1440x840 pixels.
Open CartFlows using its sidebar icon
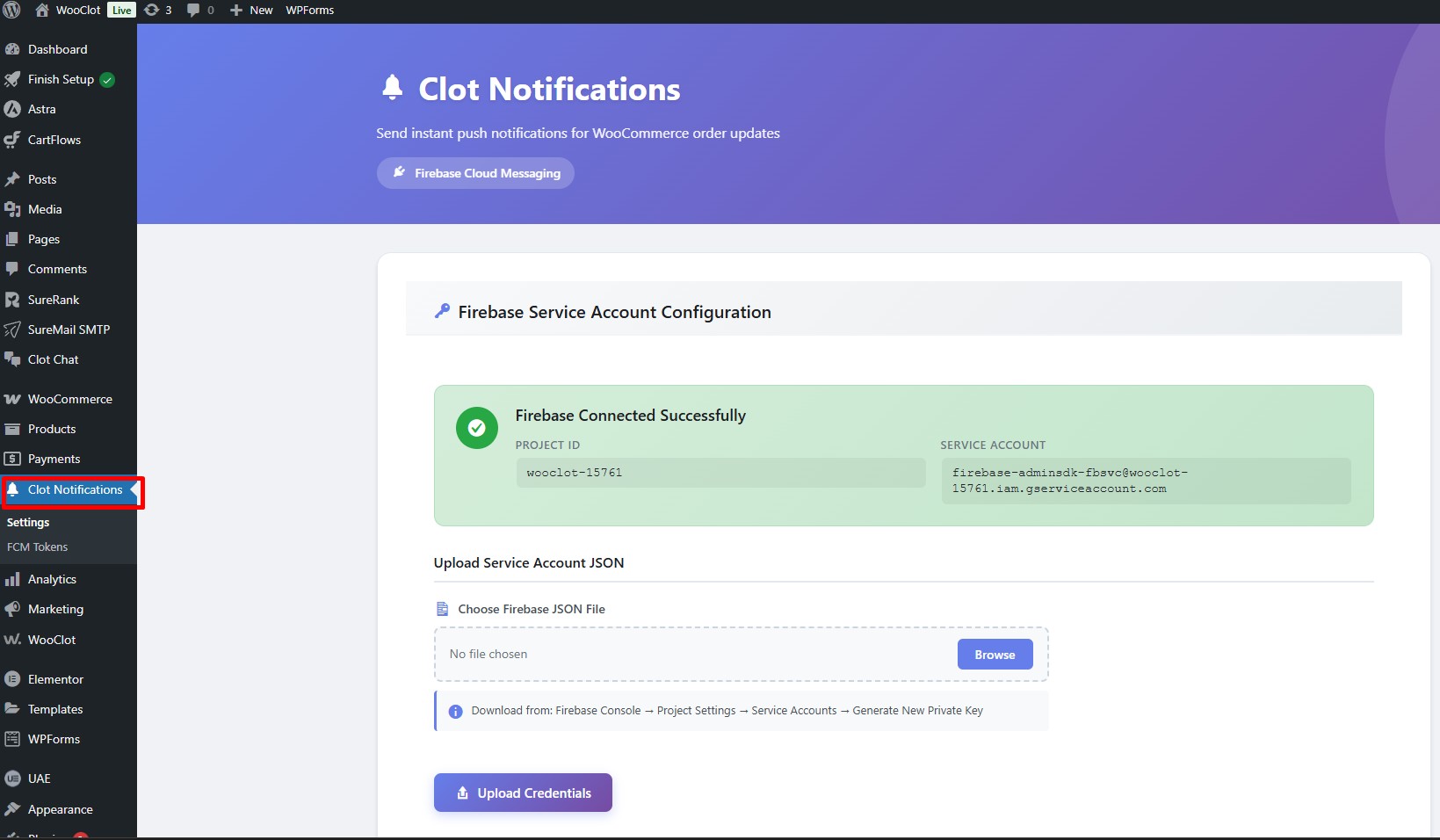point(13,139)
